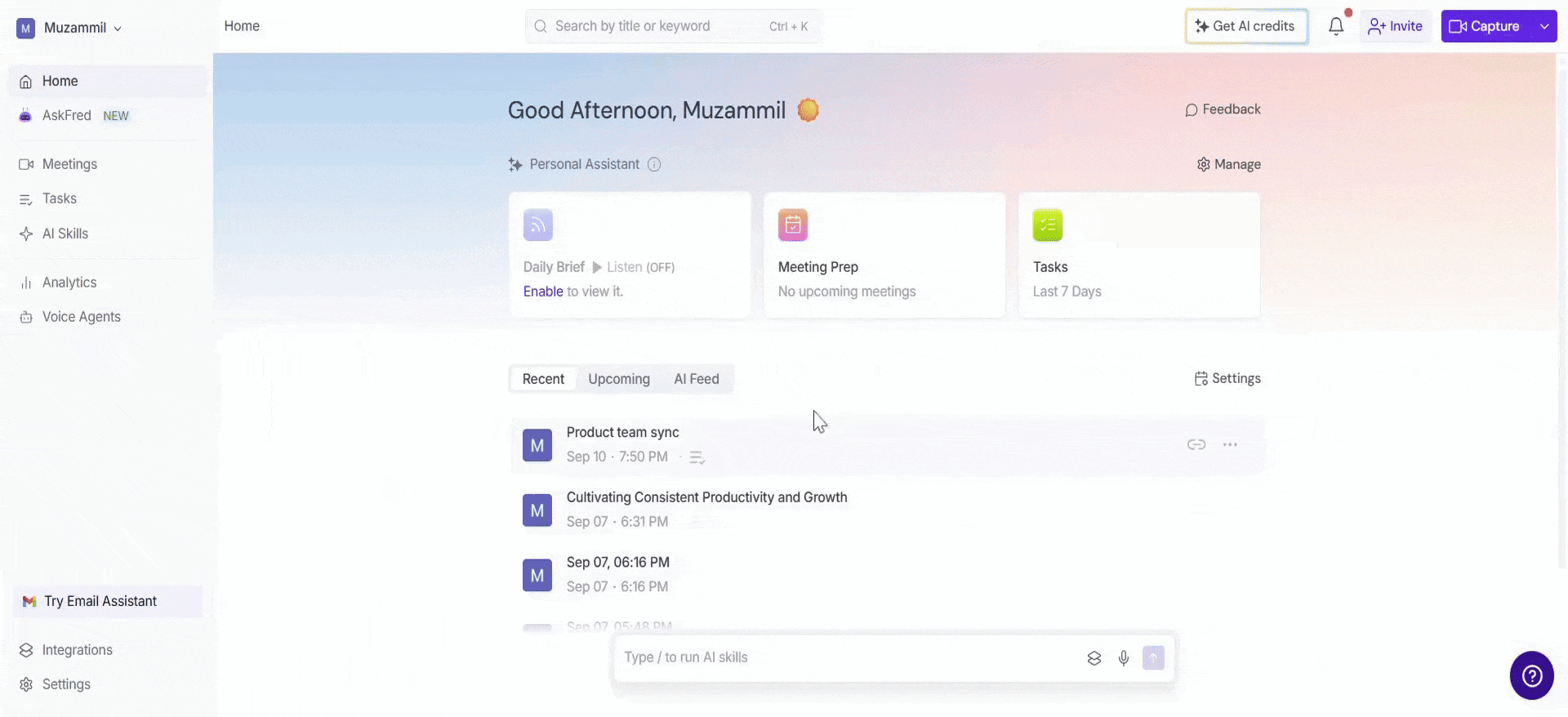Viewport: 1568px width, 717px height.
Task: Open the Product team sync meeting
Action: pos(888,445)
